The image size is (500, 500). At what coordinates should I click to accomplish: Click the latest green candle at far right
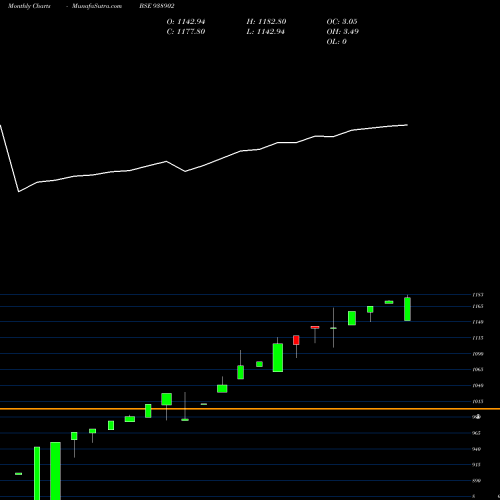[x=407, y=309]
